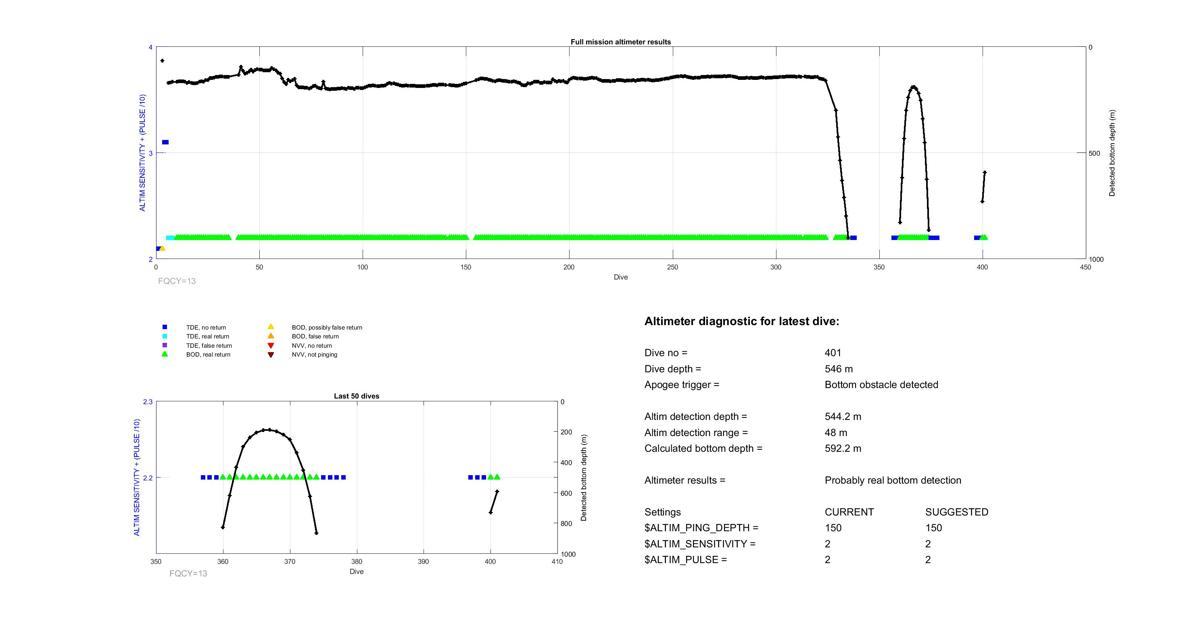Click the x-axis tick label 450 on top chart
The image size is (1200, 622).
(1086, 267)
